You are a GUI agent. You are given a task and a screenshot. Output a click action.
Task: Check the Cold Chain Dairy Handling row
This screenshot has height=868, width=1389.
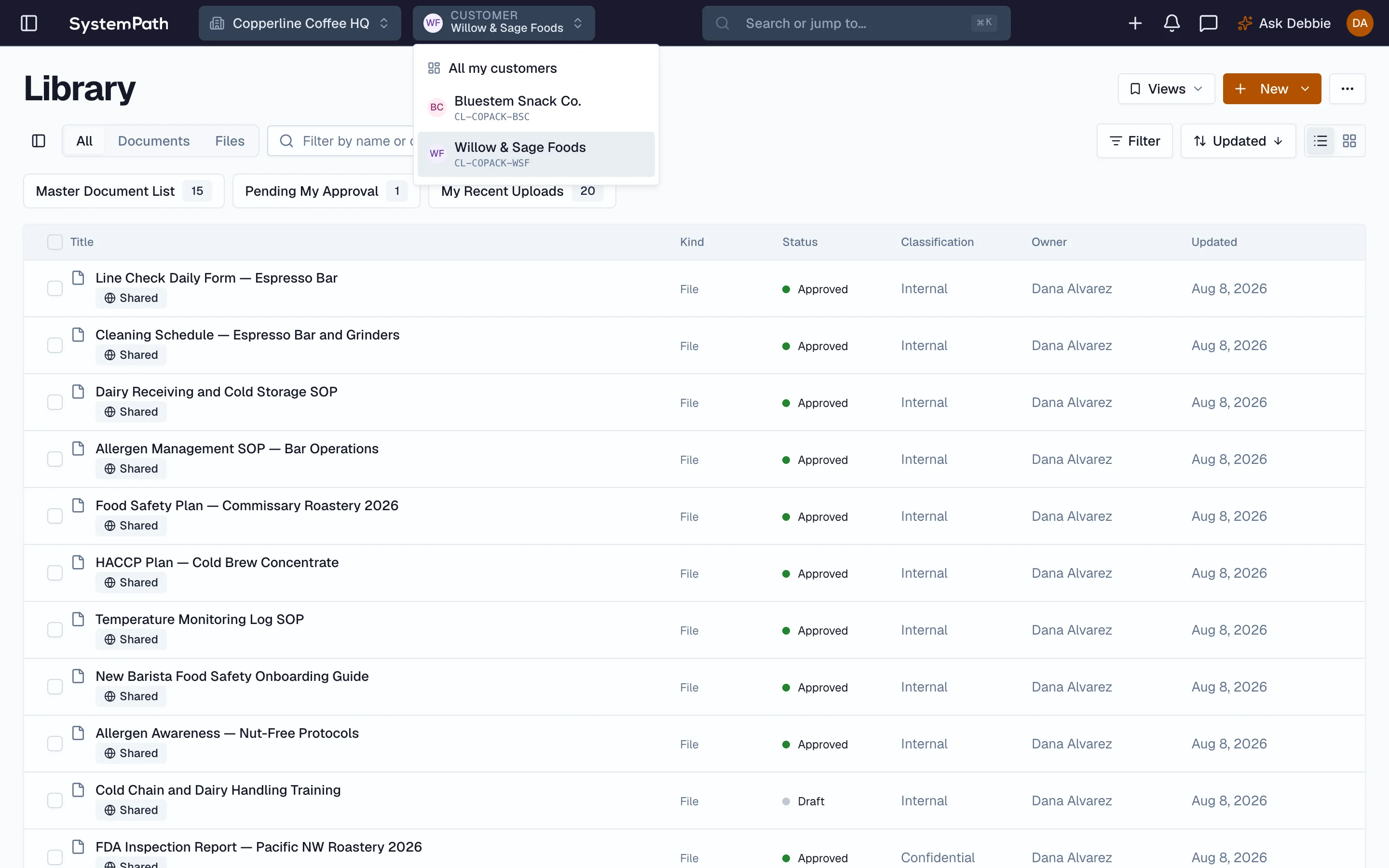click(x=55, y=800)
